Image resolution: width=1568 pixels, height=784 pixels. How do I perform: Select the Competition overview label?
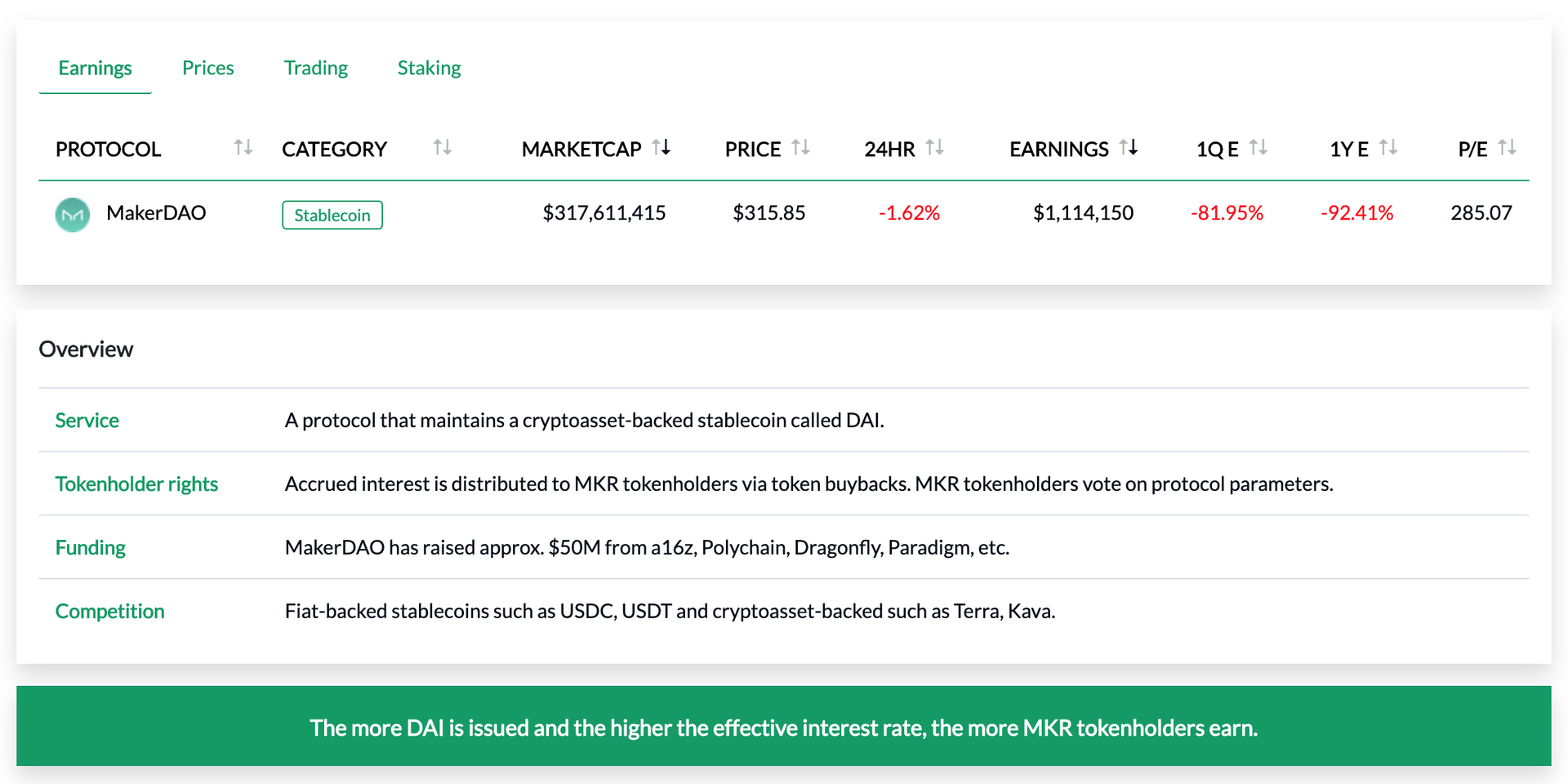(x=109, y=612)
